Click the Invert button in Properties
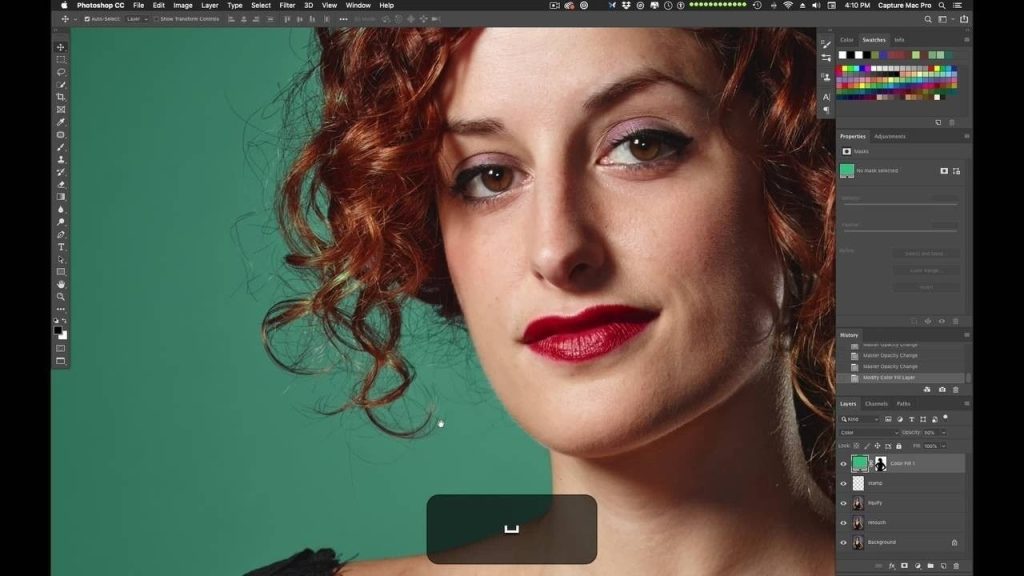The height and width of the screenshot is (576, 1024). (x=925, y=287)
